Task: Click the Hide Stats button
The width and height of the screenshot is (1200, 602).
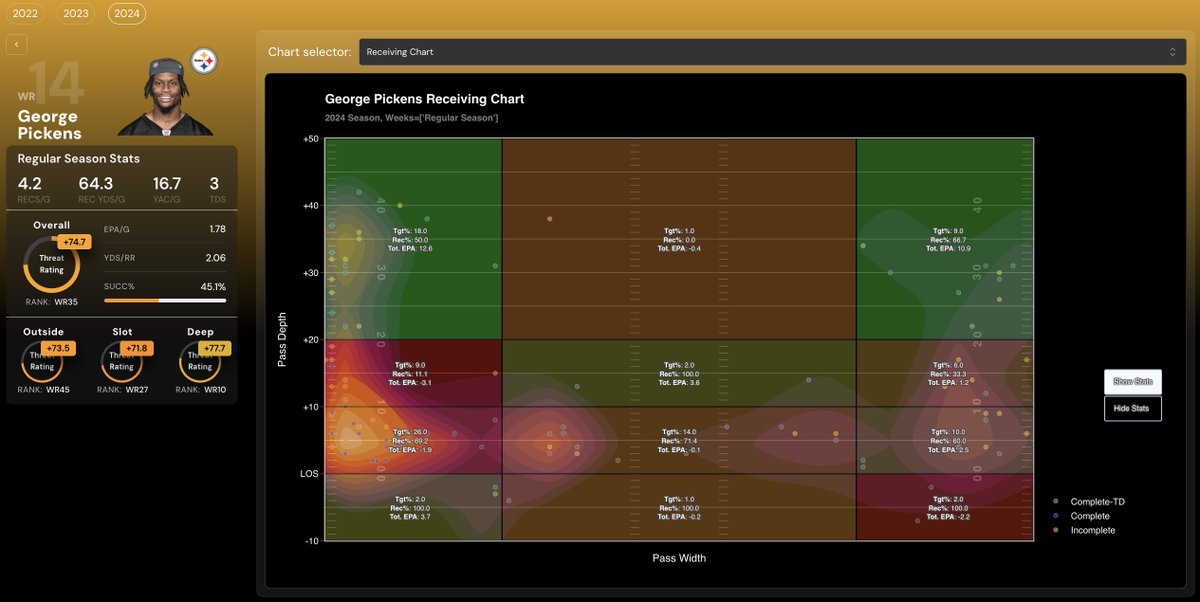Action: click(1133, 408)
